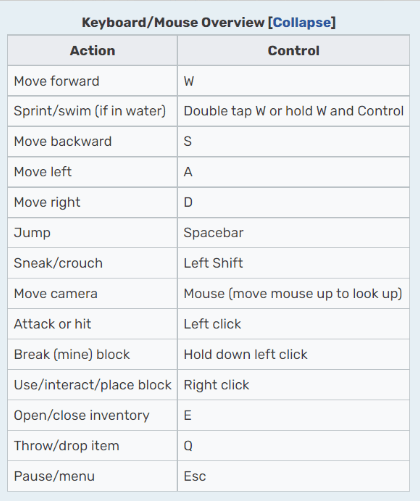Viewport: 420px width, 501px height.
Task: Click the Double tap W control text
Action: tap(293, 111)
